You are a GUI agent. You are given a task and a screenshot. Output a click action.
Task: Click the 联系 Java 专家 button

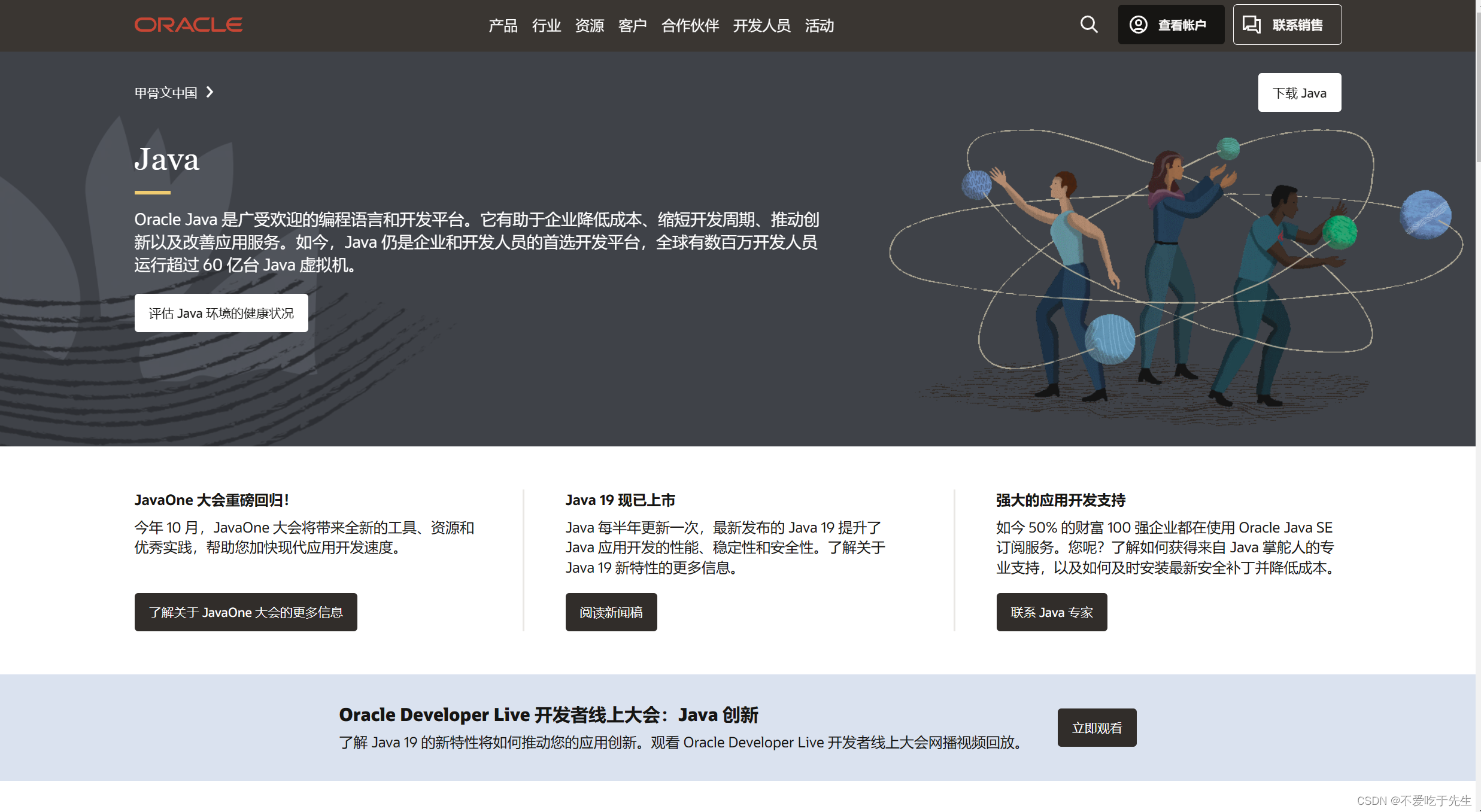coord(1051,612)
